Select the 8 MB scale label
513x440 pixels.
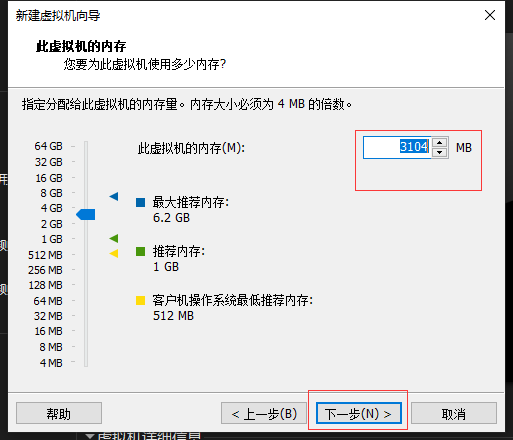pyautogui.click(x=51, y=347)
